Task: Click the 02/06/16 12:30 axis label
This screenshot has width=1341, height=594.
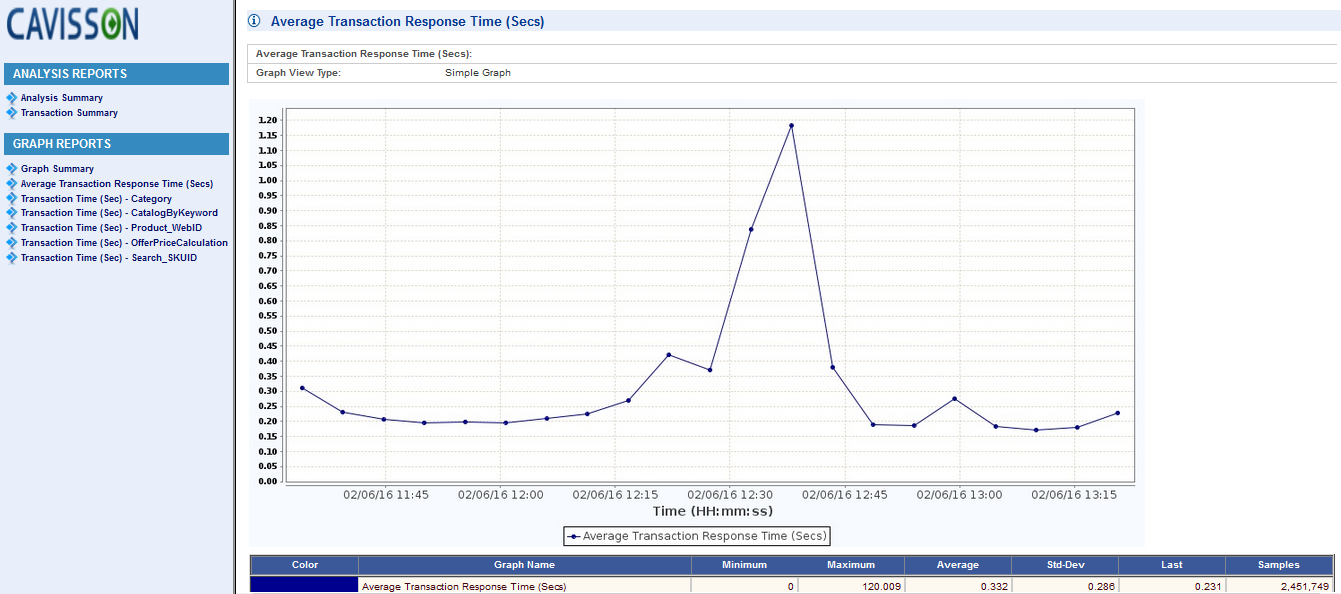Action: [x=730, y=494]
